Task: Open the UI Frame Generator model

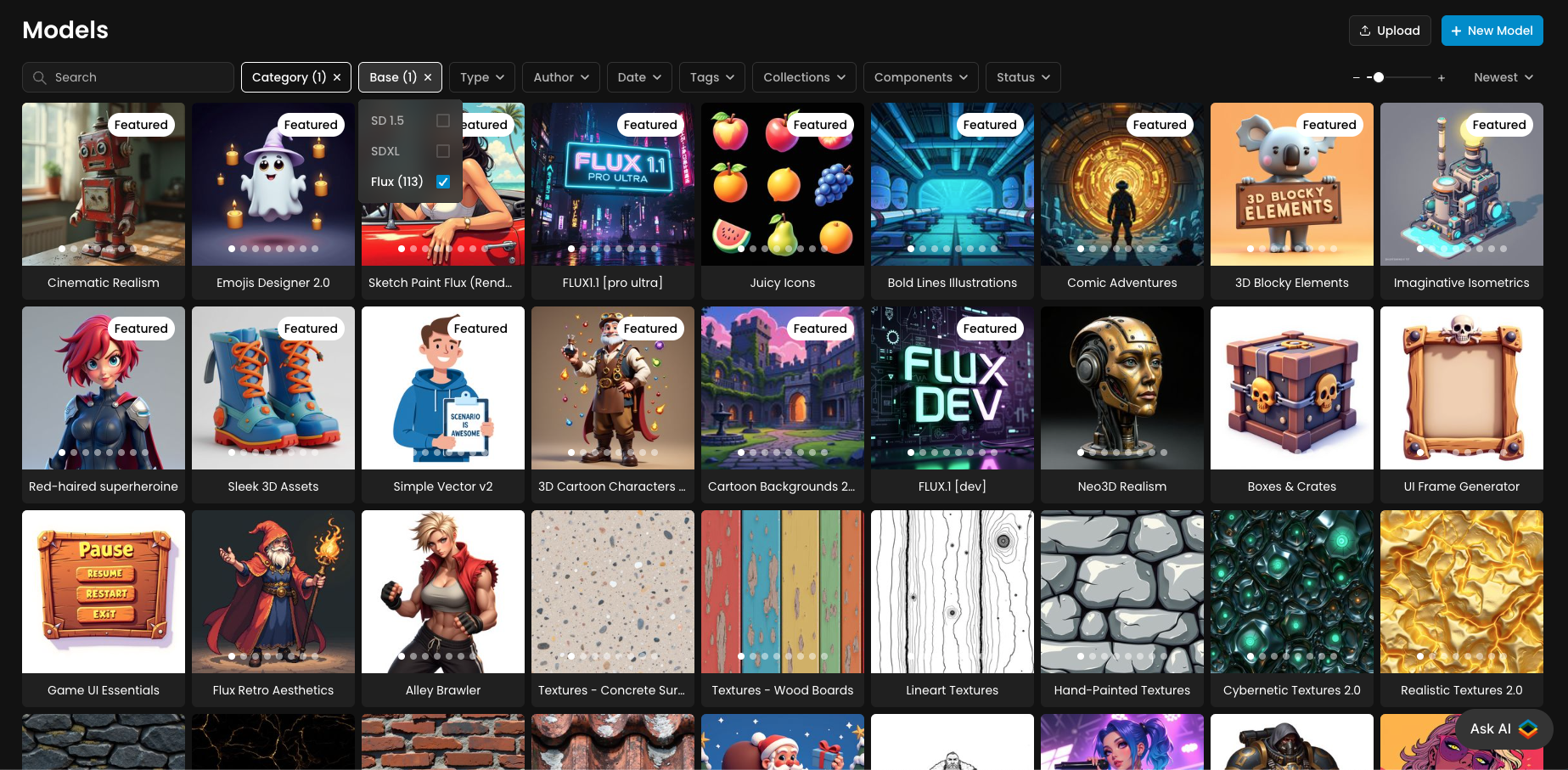Action: (x=1462, y=405)
